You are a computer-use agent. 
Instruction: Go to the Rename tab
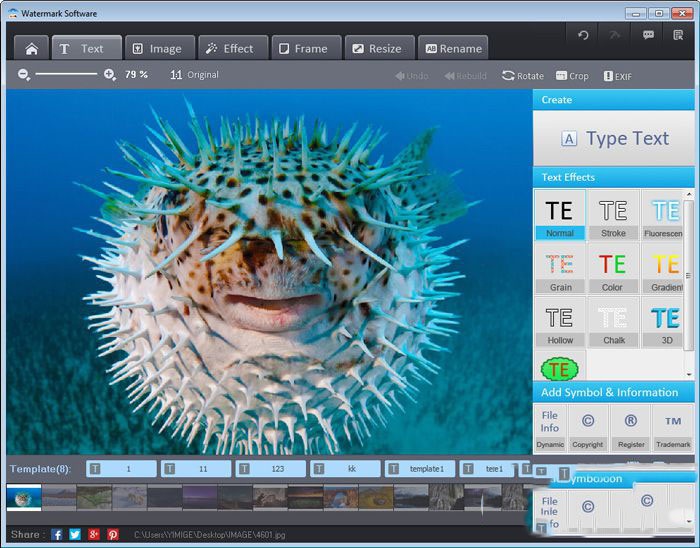453,48
